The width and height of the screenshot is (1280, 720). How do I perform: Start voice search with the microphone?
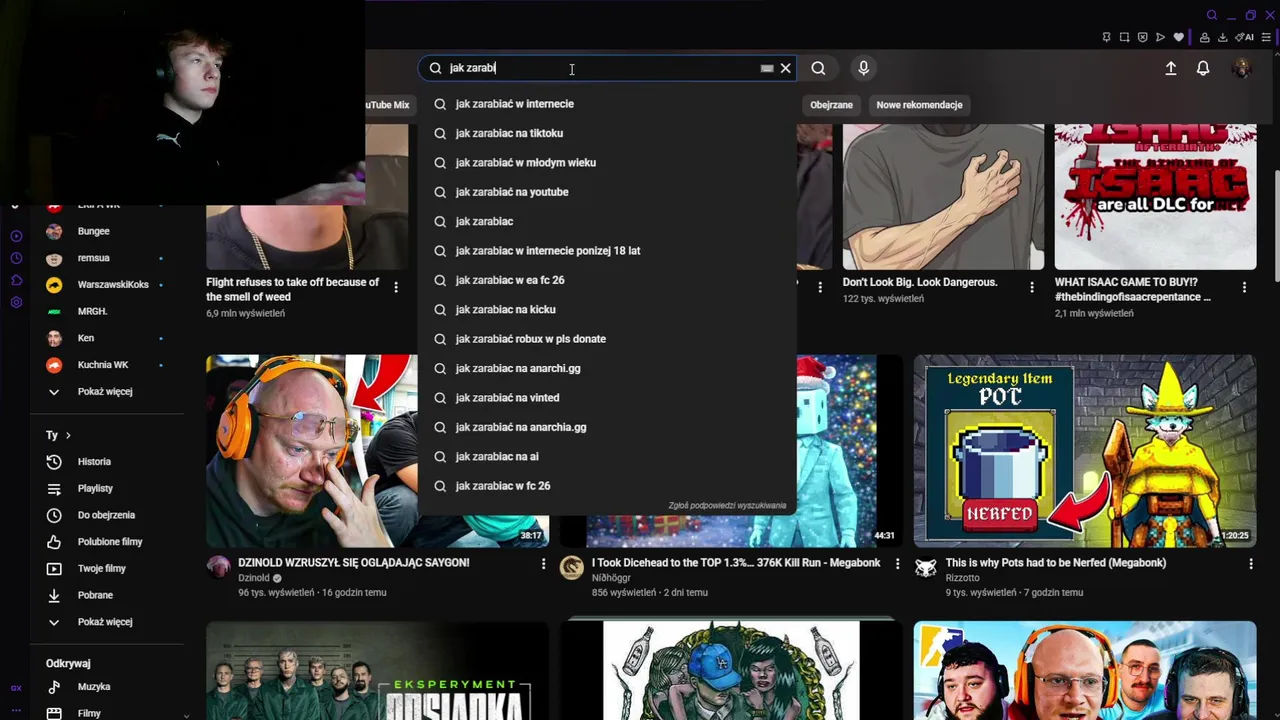click(863, 68)
